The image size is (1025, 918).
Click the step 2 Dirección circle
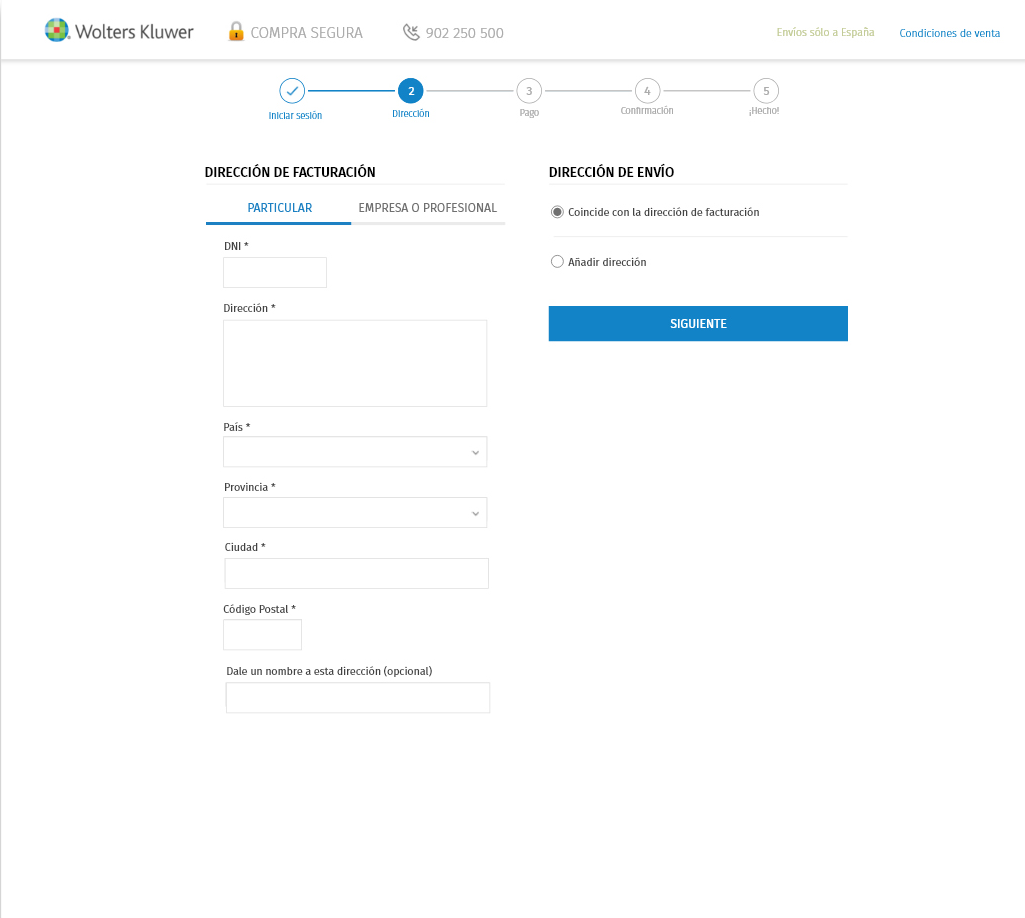point(410,91)
